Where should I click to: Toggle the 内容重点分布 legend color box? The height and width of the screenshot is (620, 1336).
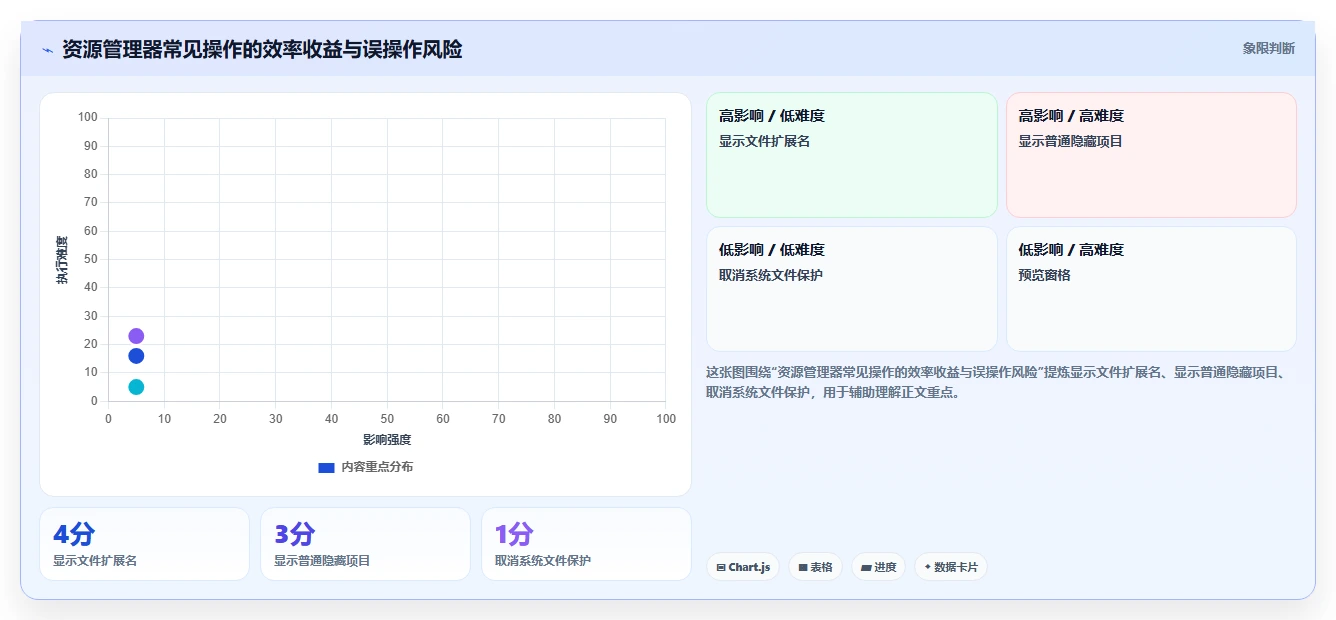pos(326,467)
